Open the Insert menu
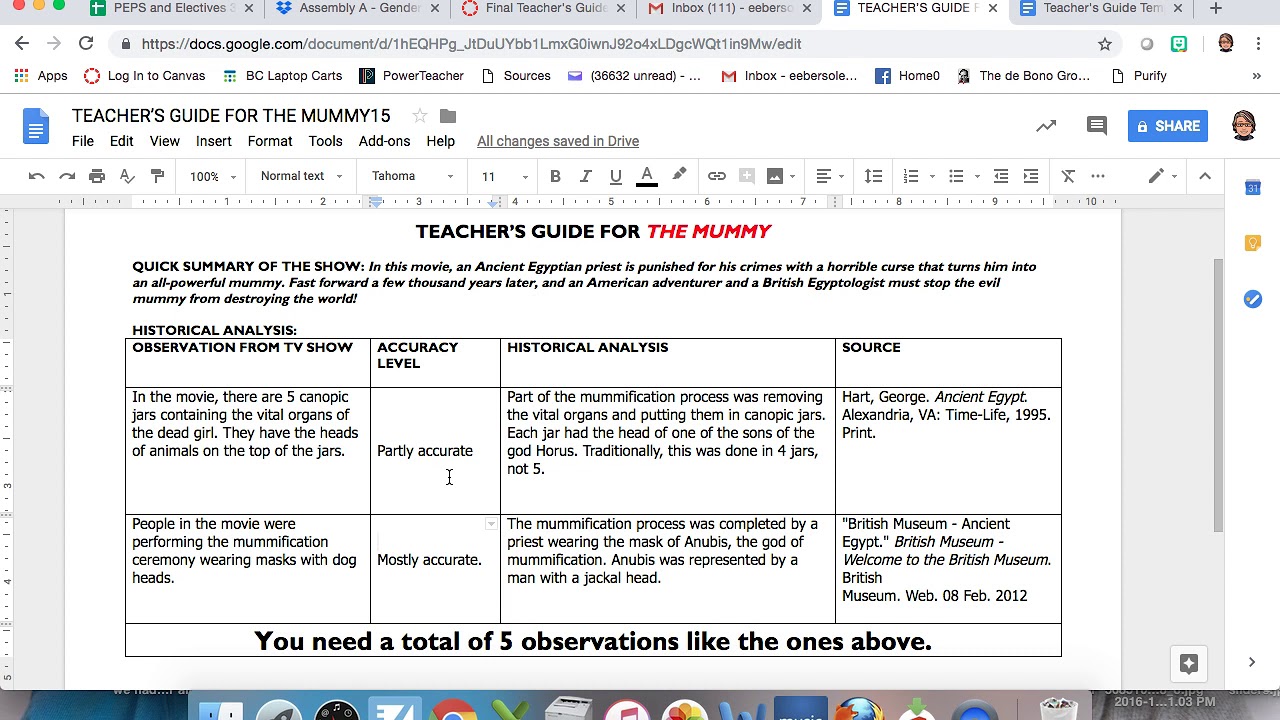 click(x=214, y=141)
